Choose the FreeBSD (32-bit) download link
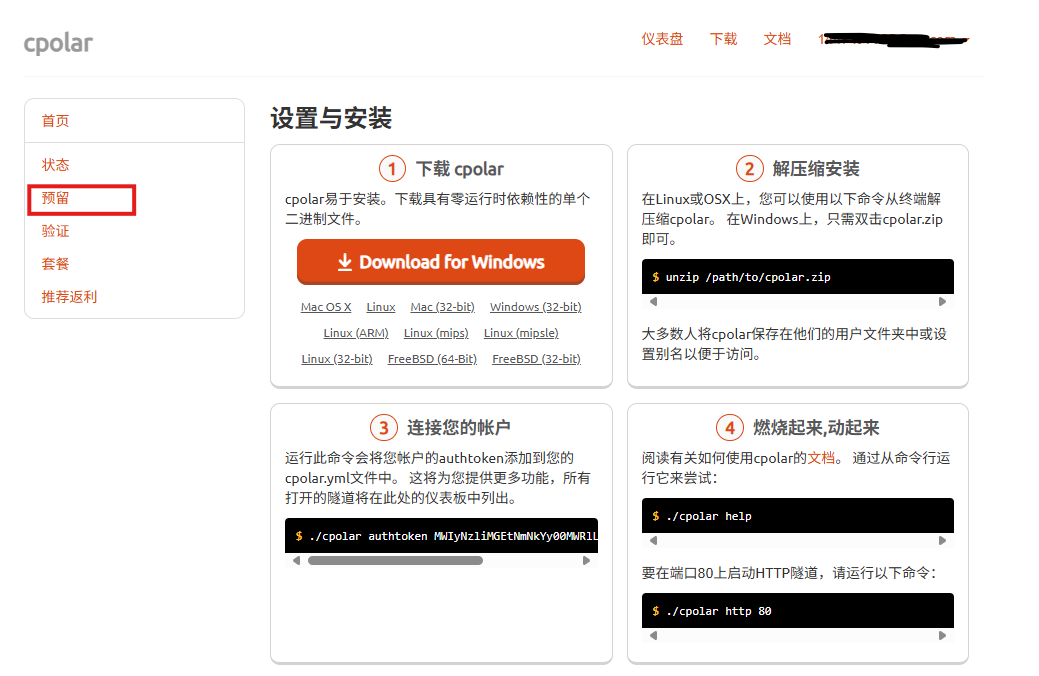Screen dimensions: 1039x676 coord(536,359)
